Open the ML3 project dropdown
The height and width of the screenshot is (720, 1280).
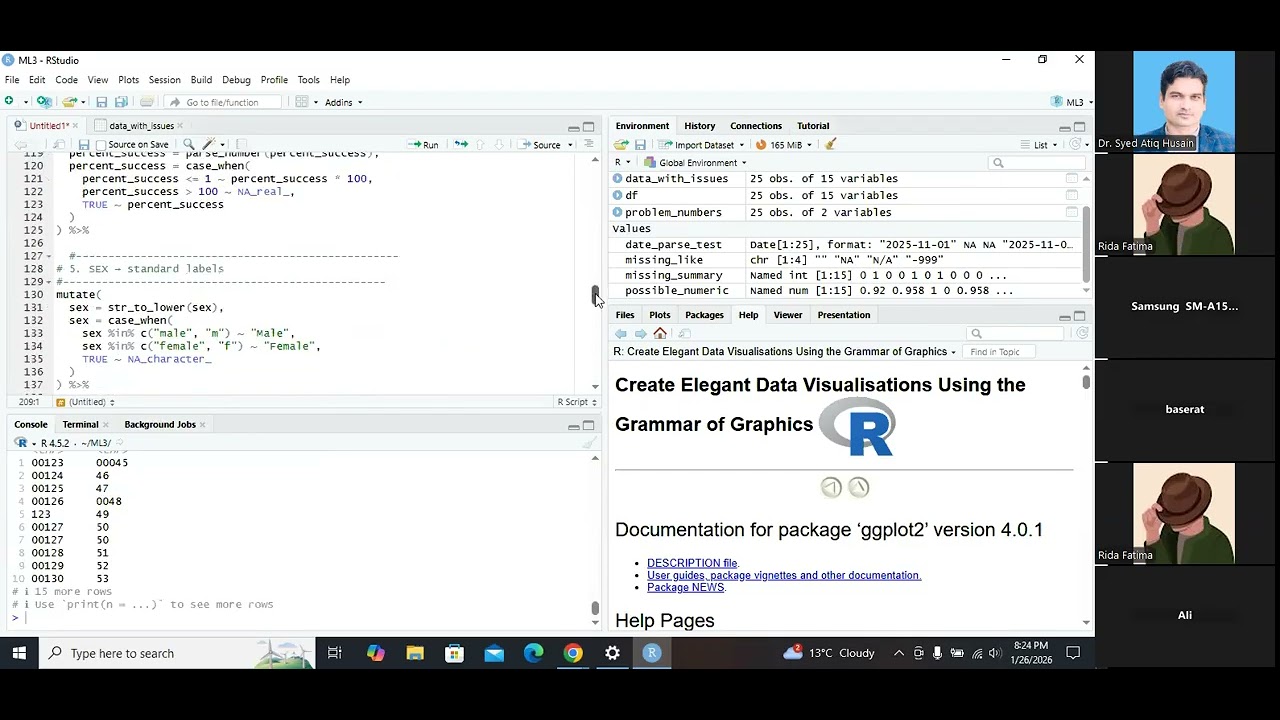coord(1072,102)
